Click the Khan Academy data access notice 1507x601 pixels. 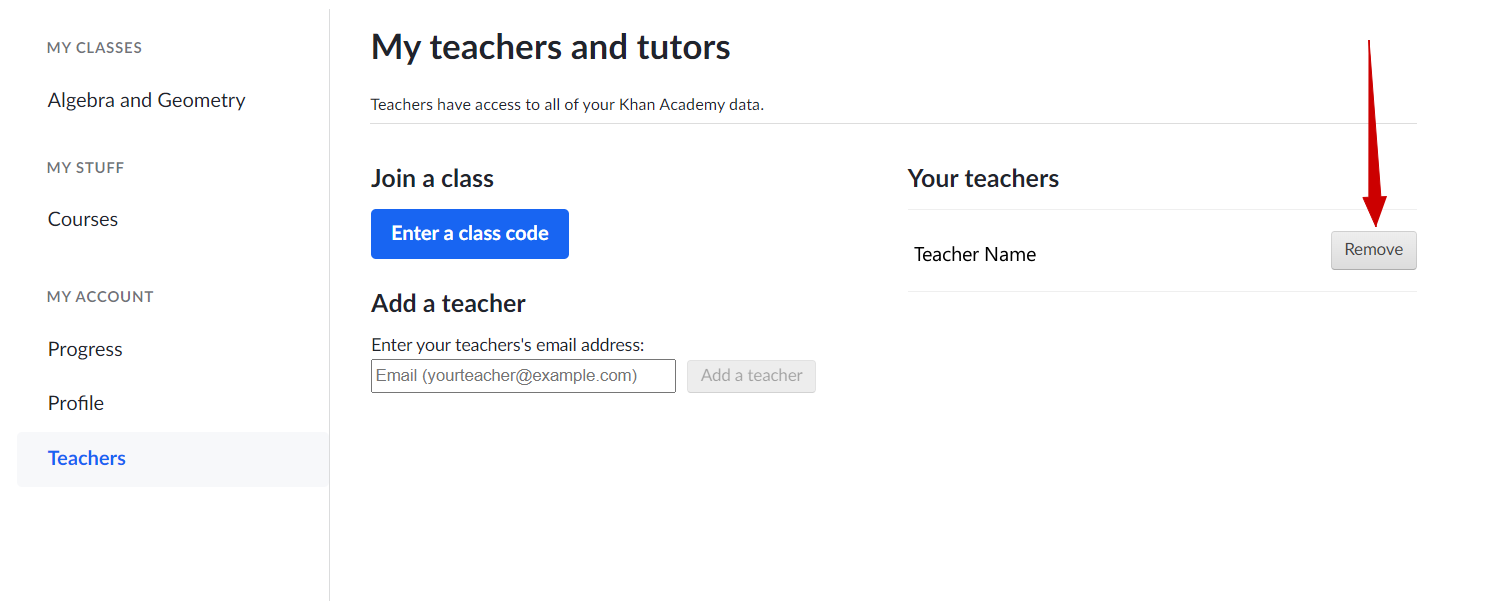567,104
